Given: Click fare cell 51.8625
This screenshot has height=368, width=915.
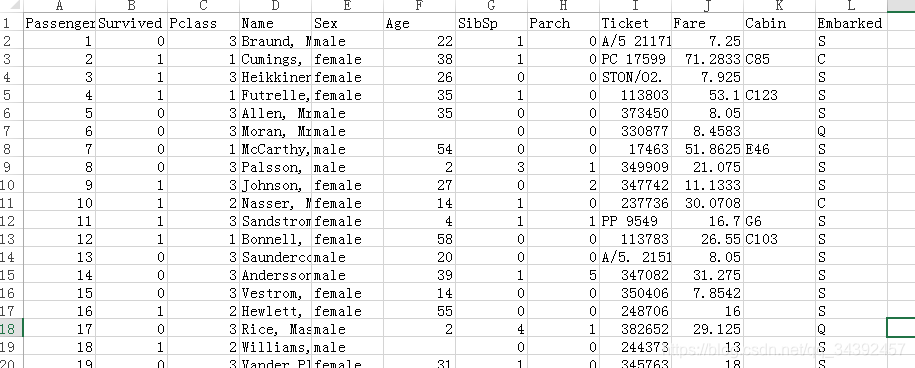Looking at the screenshot, I should pos(707,149).
